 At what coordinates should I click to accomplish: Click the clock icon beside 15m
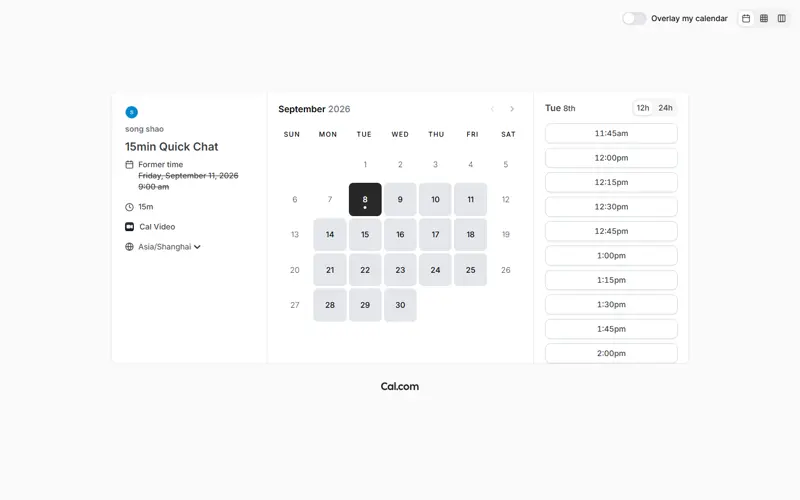130,207
